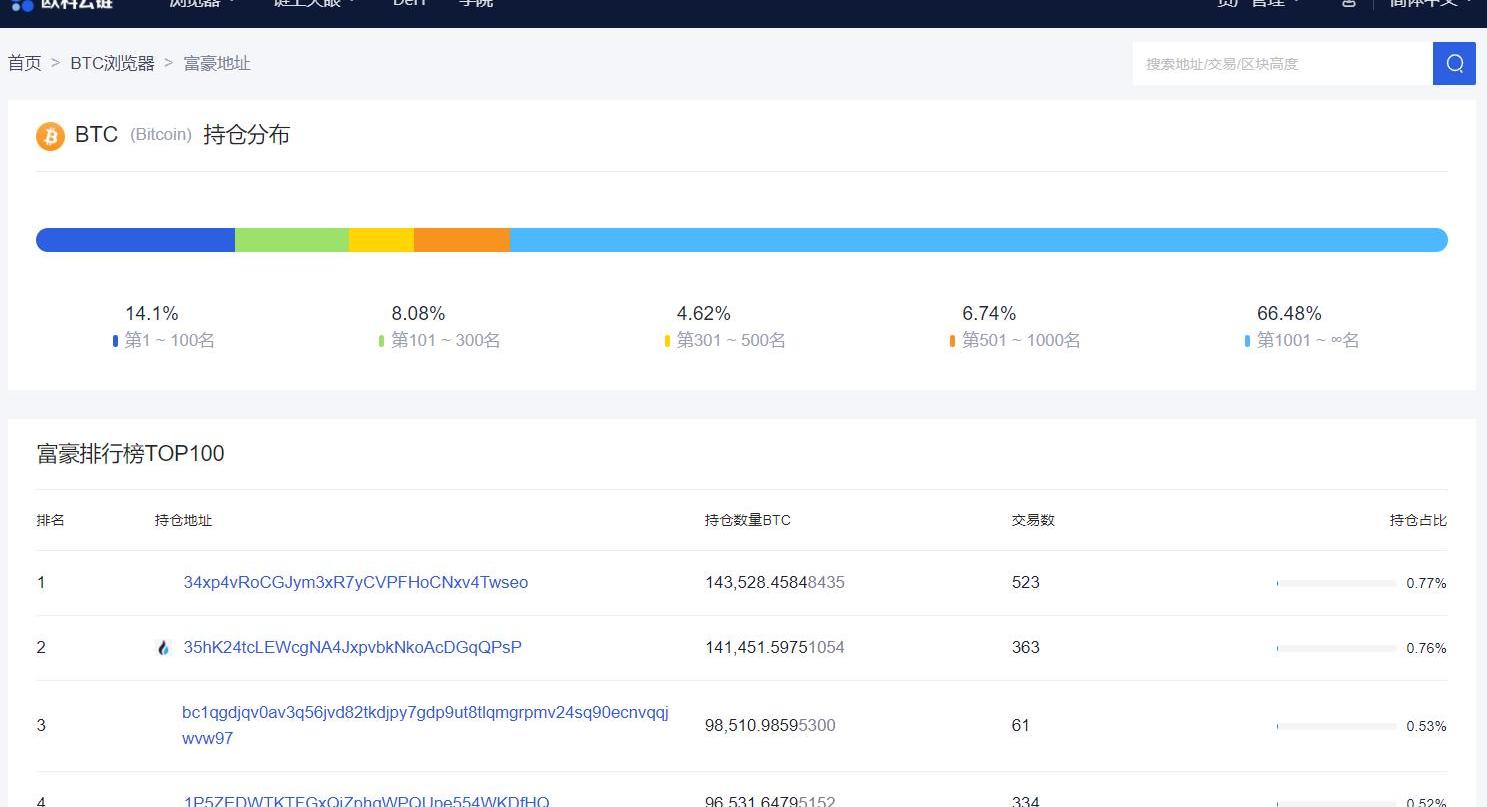The width and height of the screenshot is (1487, 807).
Task: Click green legend marker for 第101 ~ 300名
Action: tap(382, 341)
